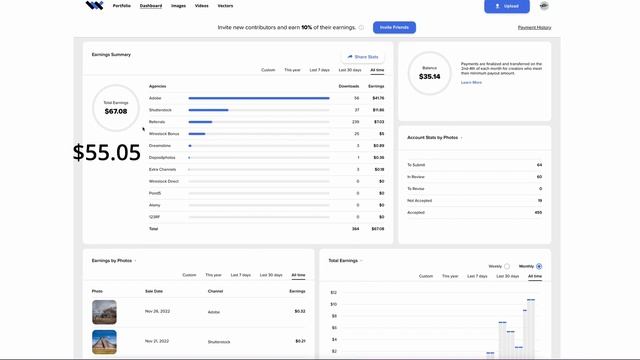Click the info icon beside referral earnings text

(361, 28)
